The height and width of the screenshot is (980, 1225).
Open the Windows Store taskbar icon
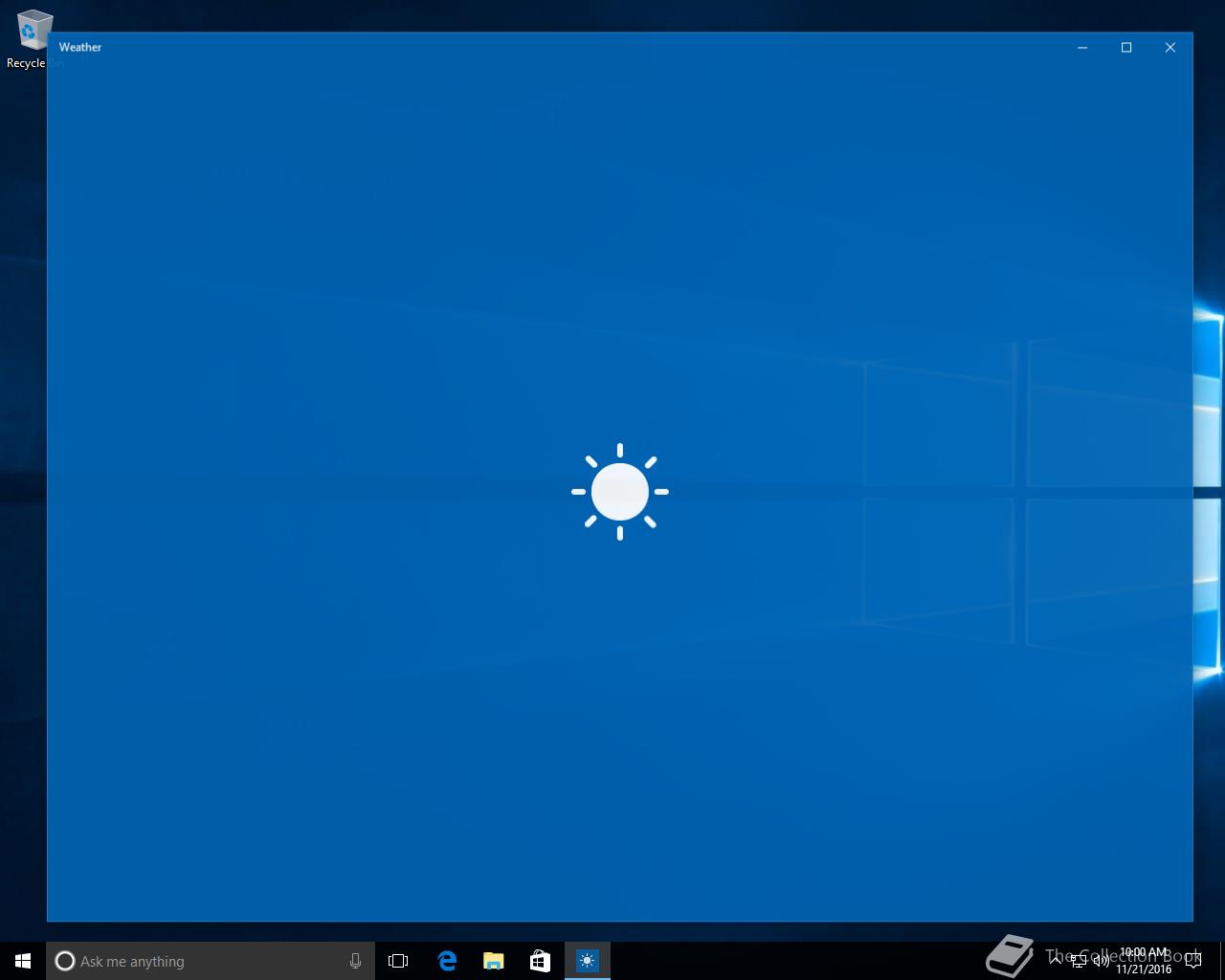point(540,961)
